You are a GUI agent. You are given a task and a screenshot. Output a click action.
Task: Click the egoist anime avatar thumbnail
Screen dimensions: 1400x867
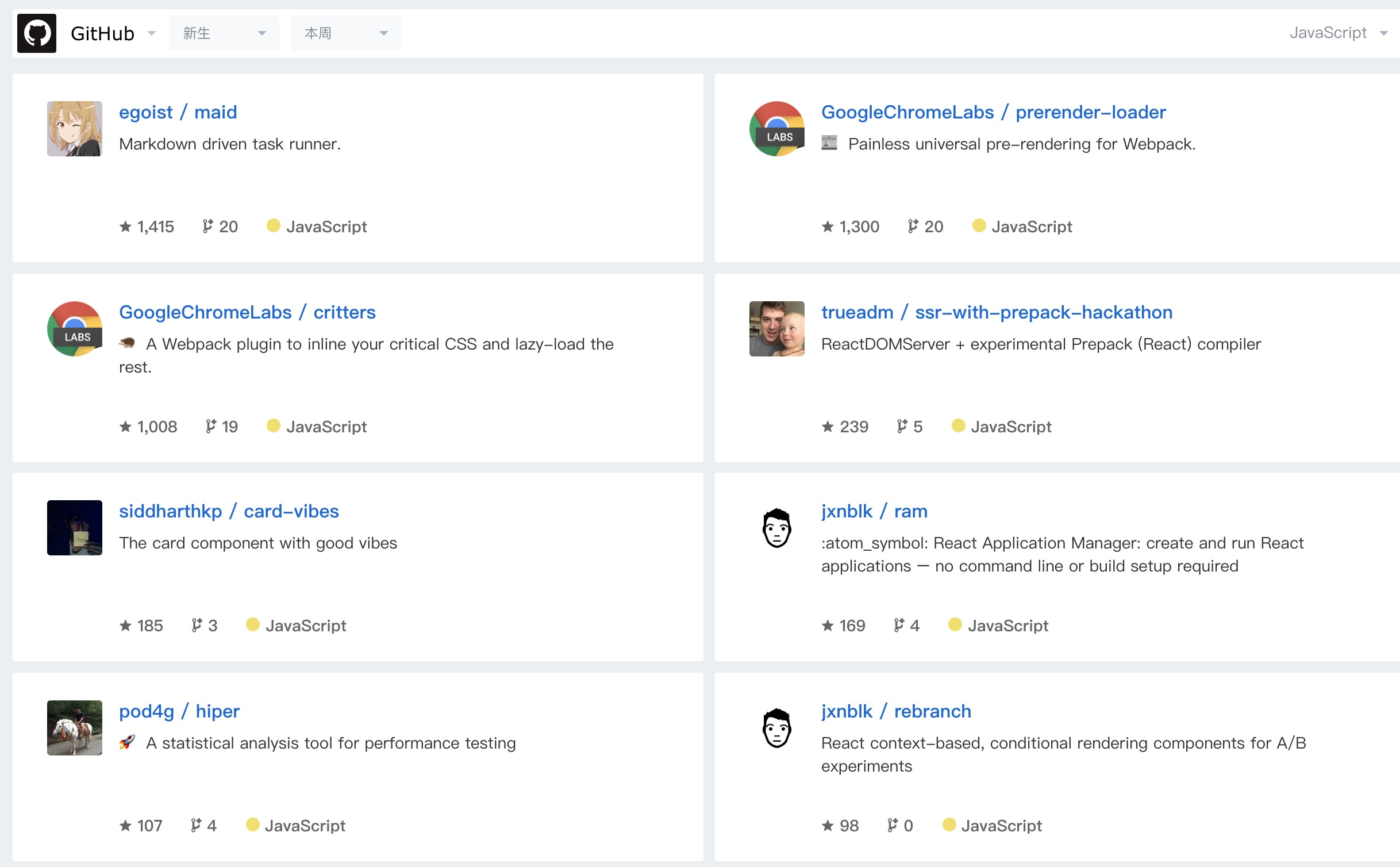tap(75, 129)
